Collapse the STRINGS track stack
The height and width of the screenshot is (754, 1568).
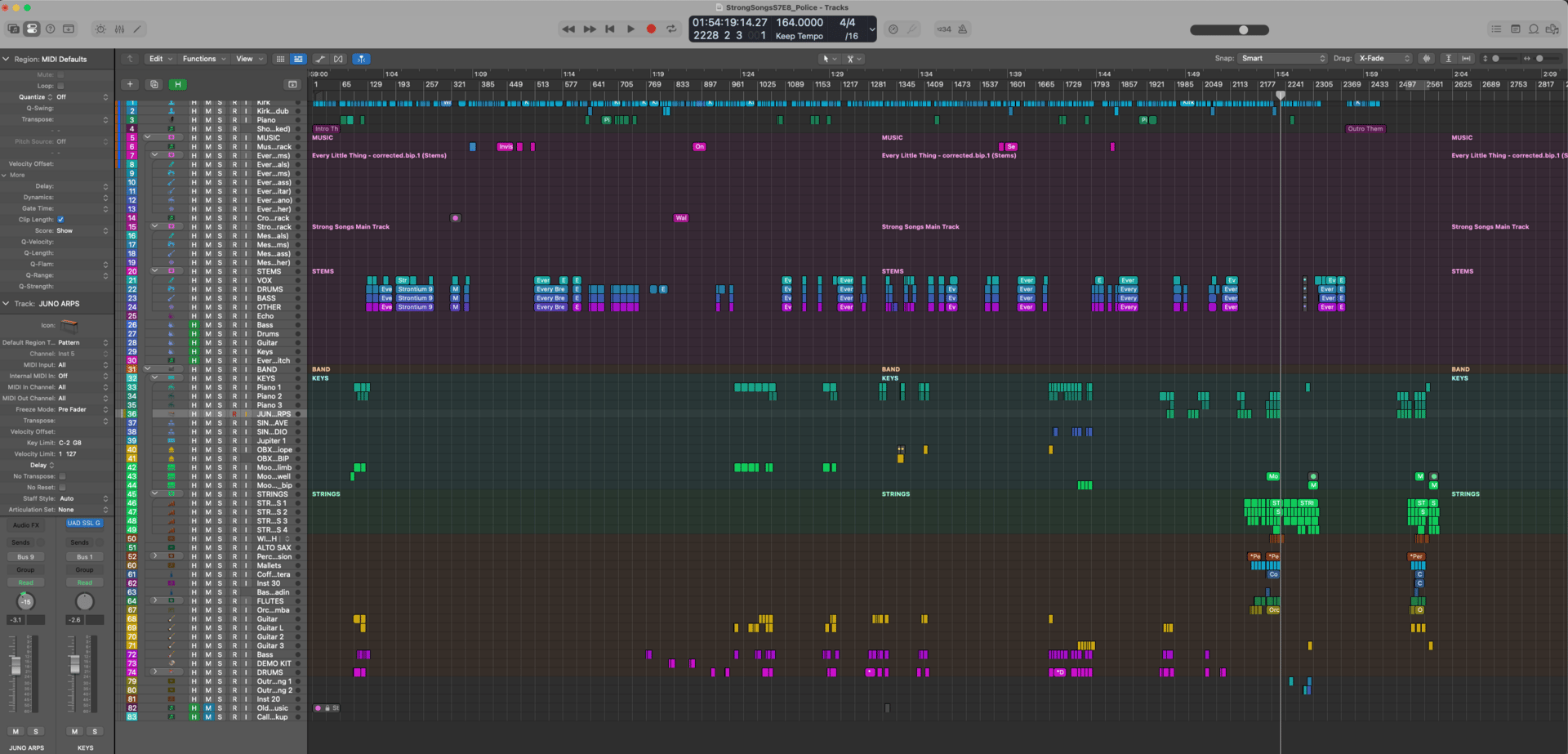click(154, 494)
